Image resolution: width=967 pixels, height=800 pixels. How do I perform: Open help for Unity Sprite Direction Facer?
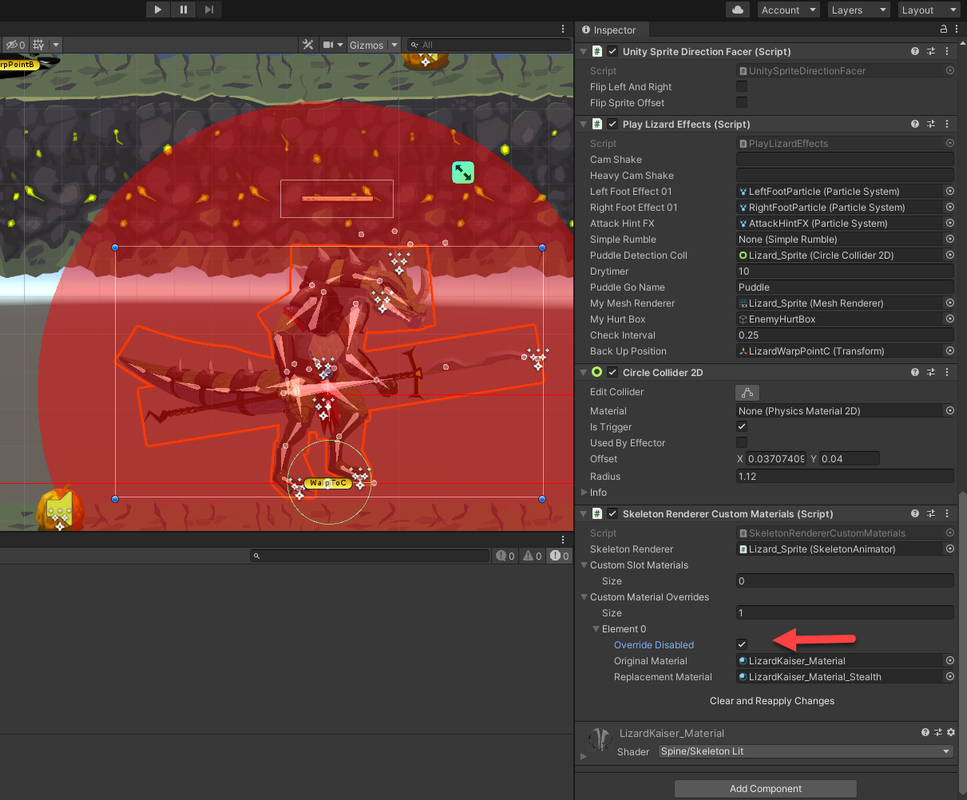pos(915,51)
